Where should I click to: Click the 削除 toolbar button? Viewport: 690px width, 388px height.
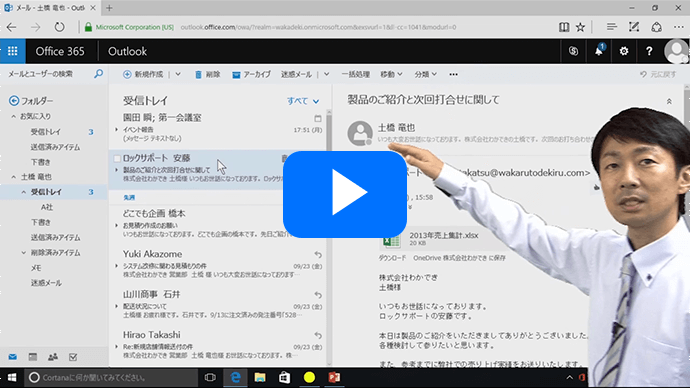(207, 74)
